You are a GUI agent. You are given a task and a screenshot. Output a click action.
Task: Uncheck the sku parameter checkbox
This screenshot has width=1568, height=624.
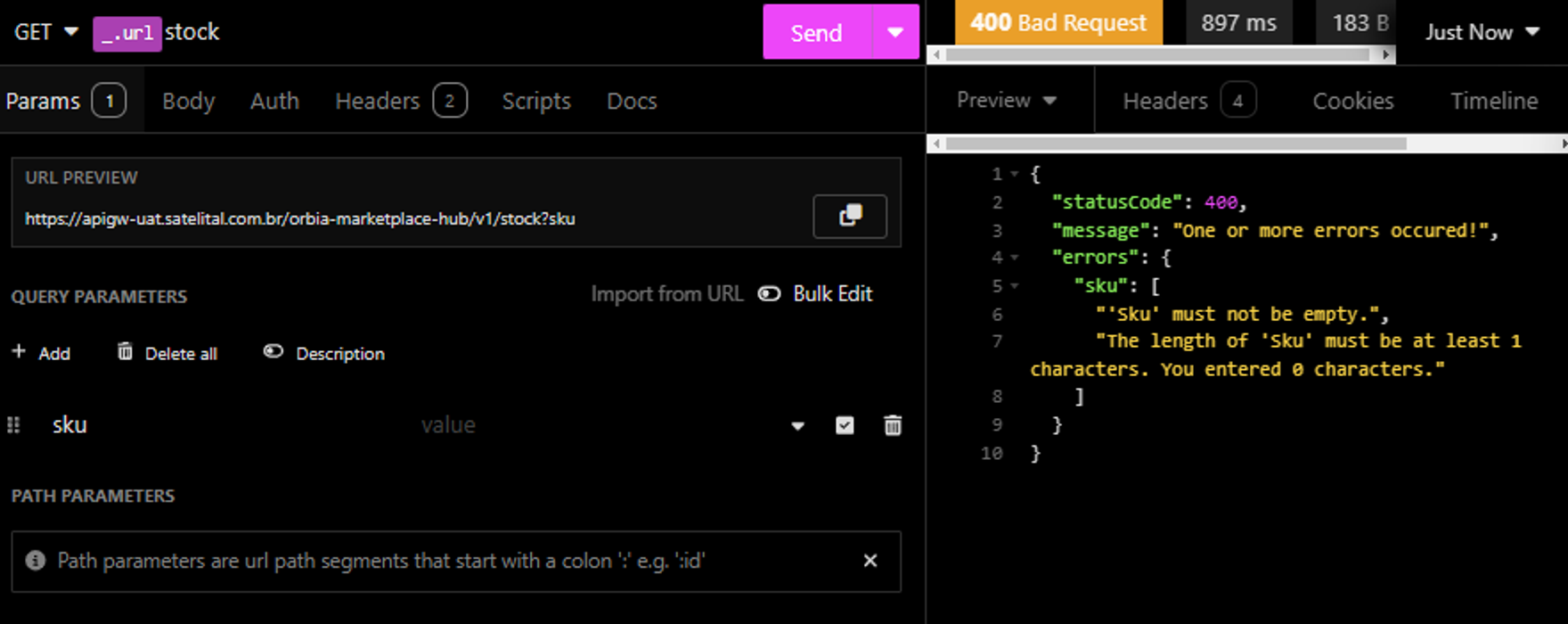click(x=845, y=425)
